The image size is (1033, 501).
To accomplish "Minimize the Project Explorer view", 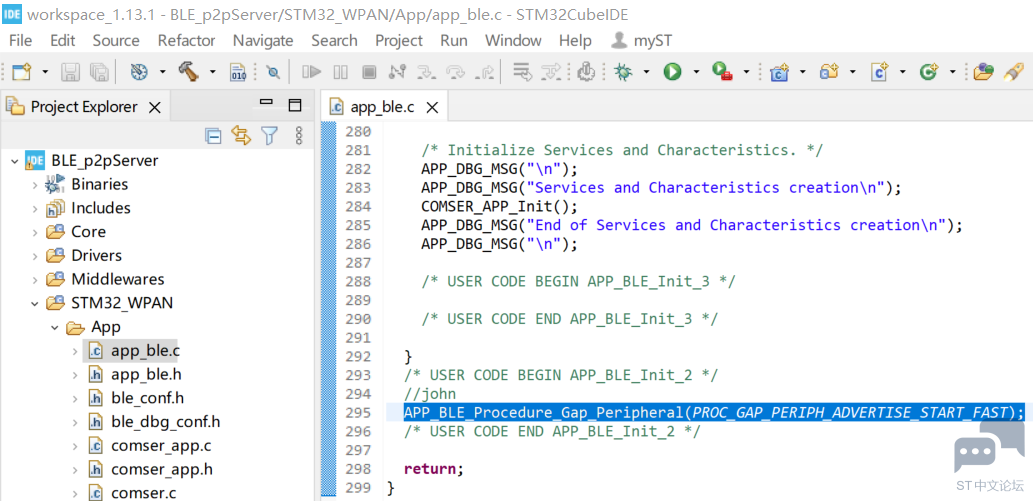I will [266, 103].
